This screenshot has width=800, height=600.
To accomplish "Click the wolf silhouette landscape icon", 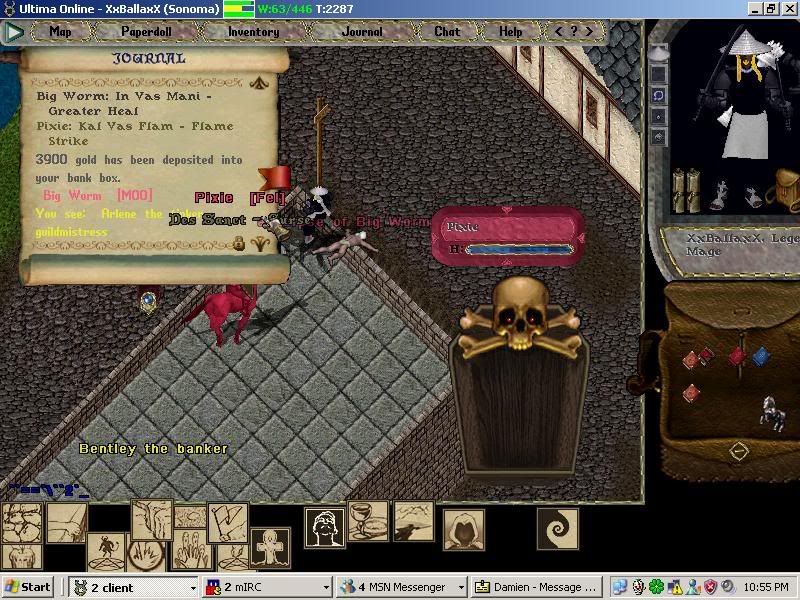I will [414, 521].
